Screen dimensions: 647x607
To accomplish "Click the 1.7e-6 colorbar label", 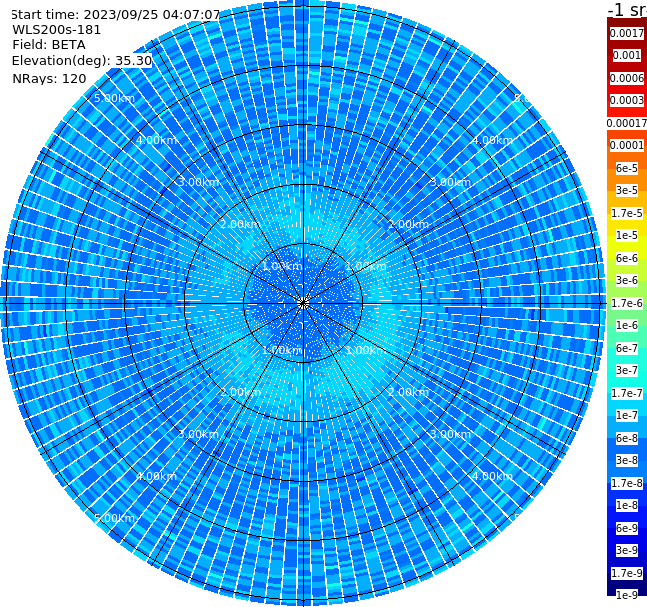I will click(x=627, y=303).
